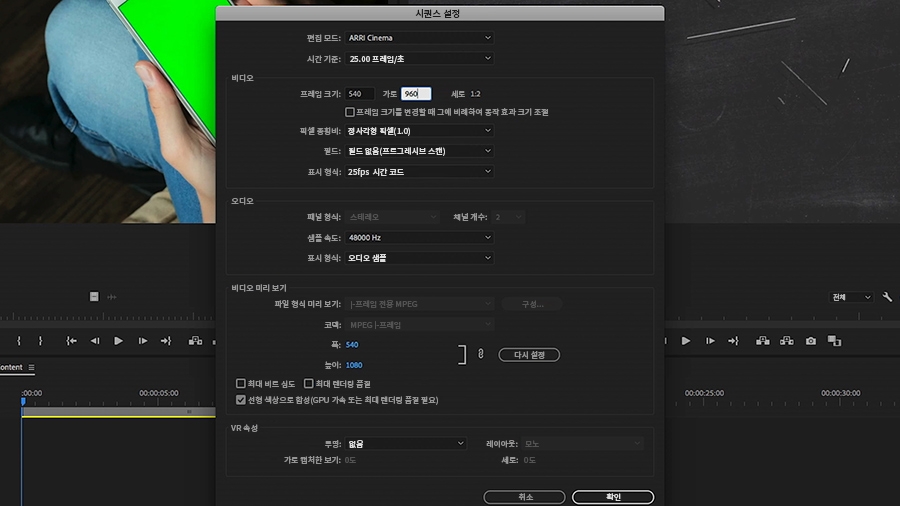Open the 전체 playback resolution dropdown
Viewport: 900px width, 506px height.
click(x=851, y=297)
